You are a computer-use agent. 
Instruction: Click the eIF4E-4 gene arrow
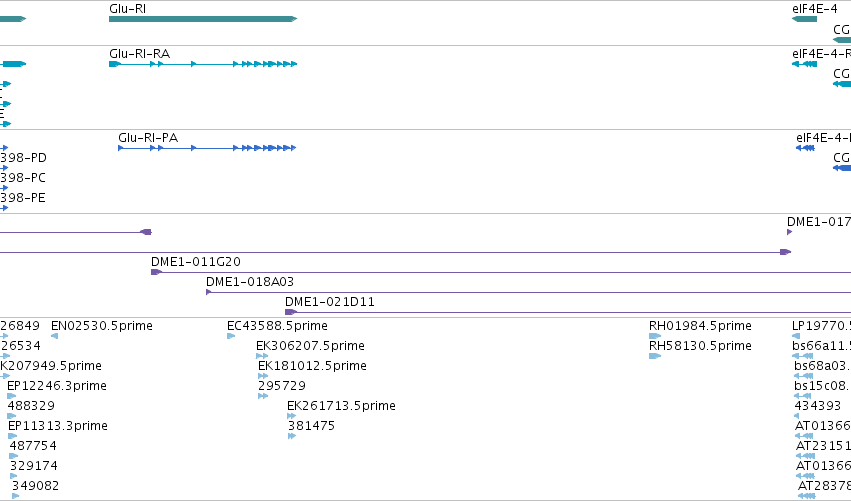click(x=804, y=19)
